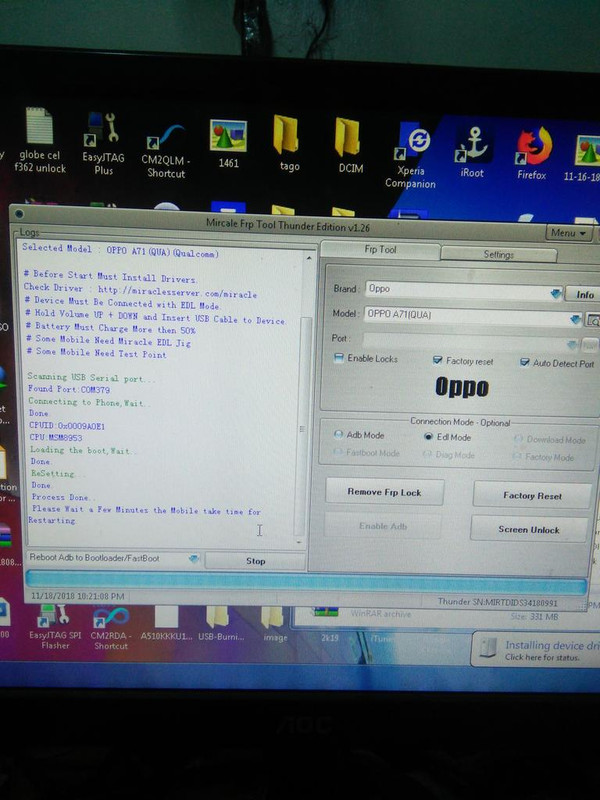Click 'Click here for status' in notification

point(542,657)
